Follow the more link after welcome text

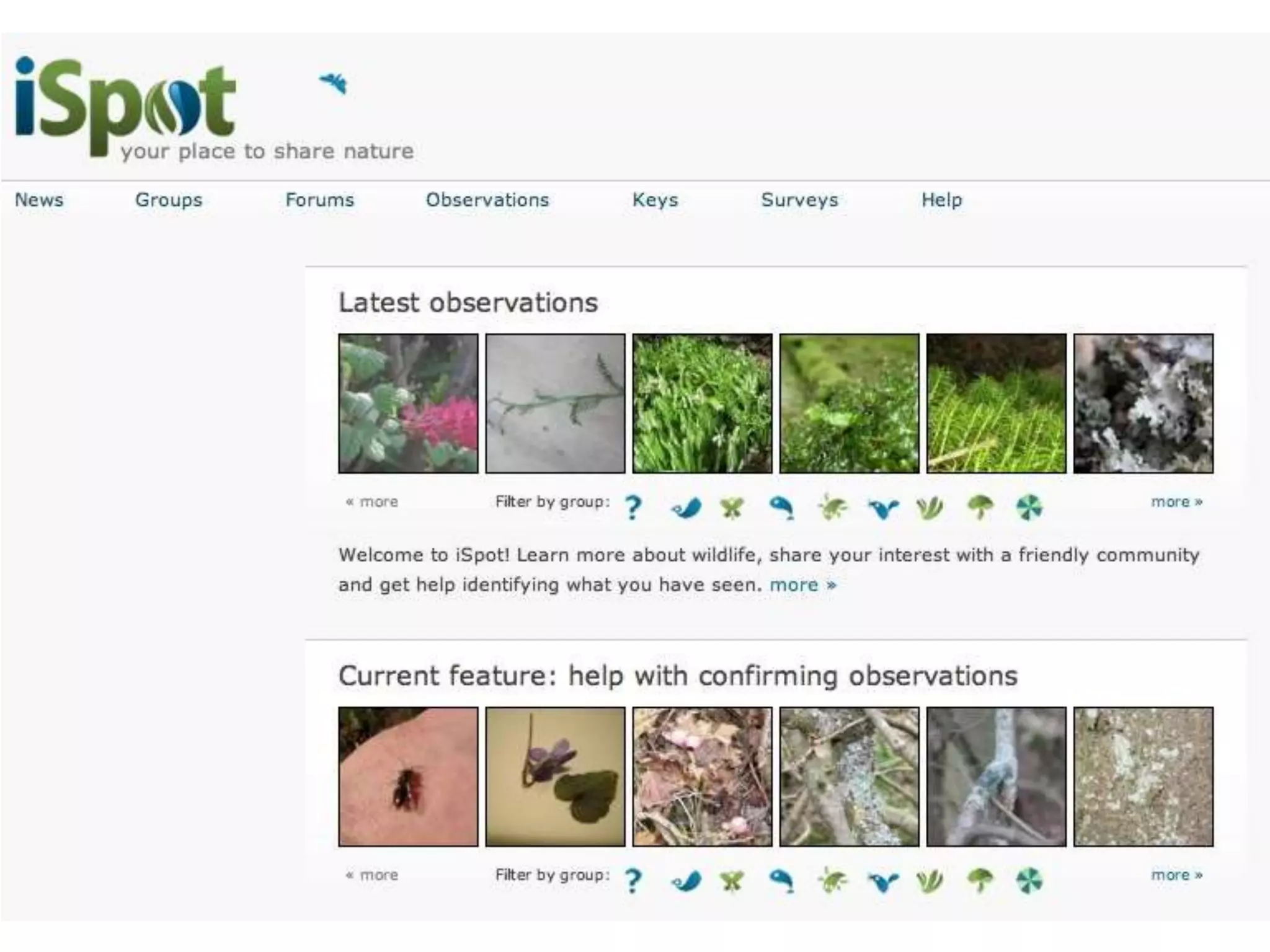pos(803,584)
